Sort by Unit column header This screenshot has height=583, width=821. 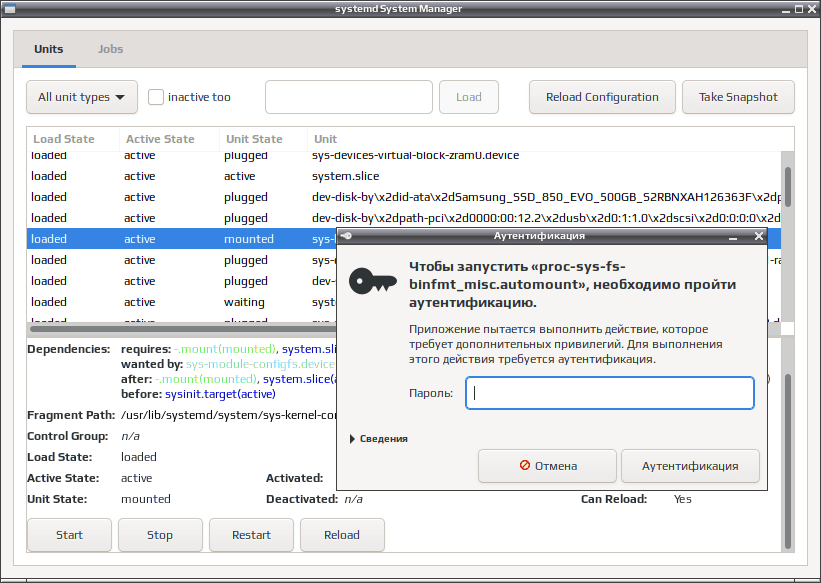click(x=550, y=139)
